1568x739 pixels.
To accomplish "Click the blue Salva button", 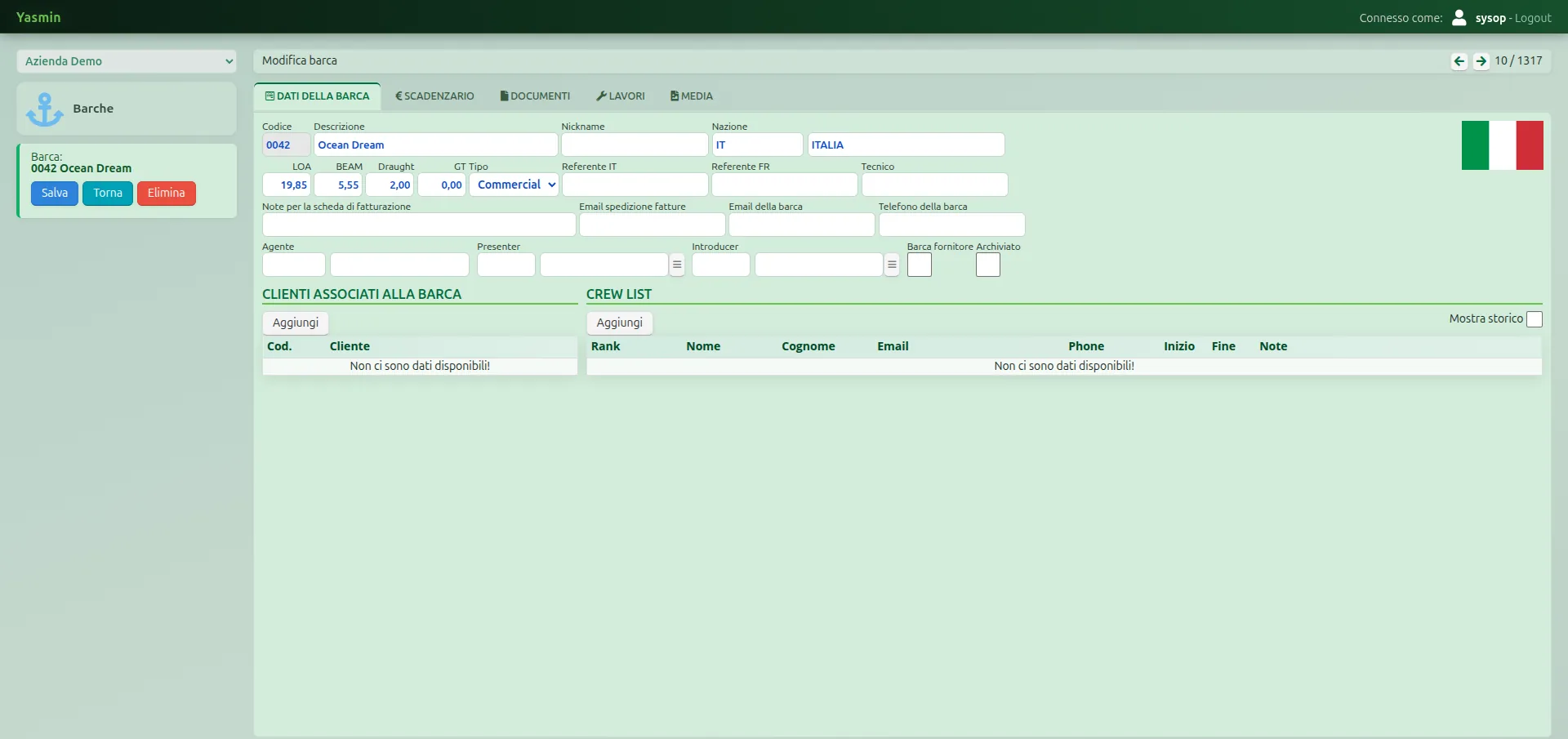I will coord(55,194).
